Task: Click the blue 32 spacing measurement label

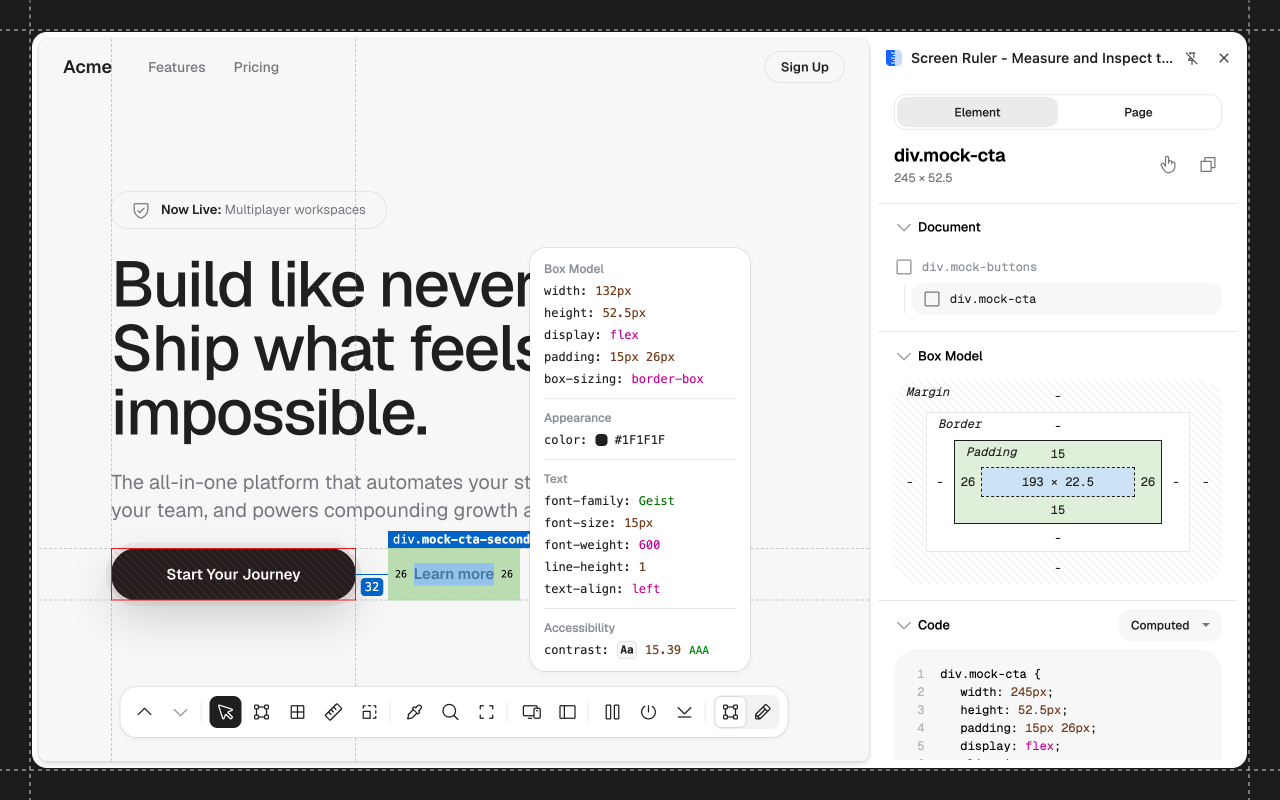Action: 372,587
